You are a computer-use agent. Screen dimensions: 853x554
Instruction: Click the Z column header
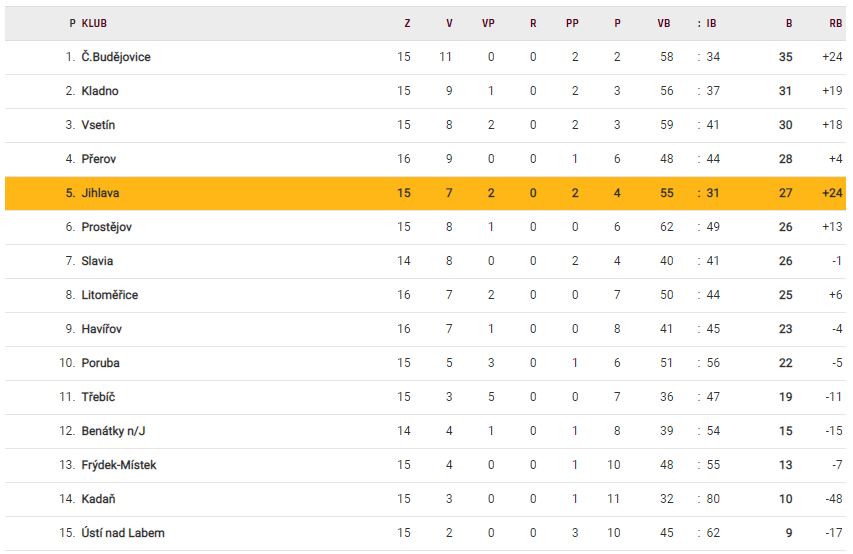point(407,23)
